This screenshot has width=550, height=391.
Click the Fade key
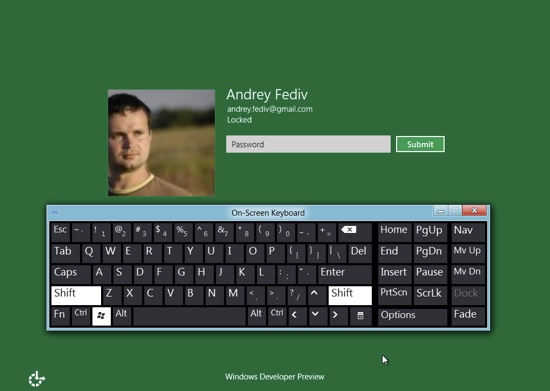point(468,316)
